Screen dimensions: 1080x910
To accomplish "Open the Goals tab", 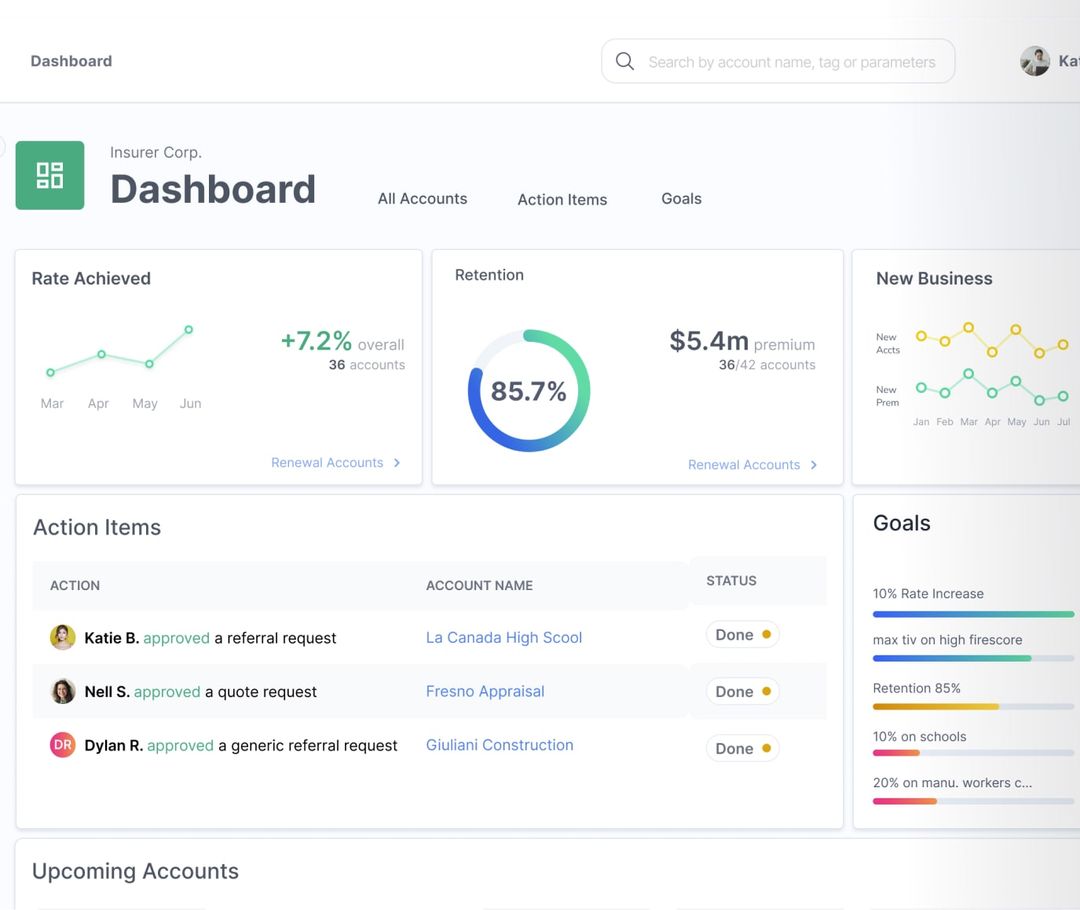I will [681, 199].
